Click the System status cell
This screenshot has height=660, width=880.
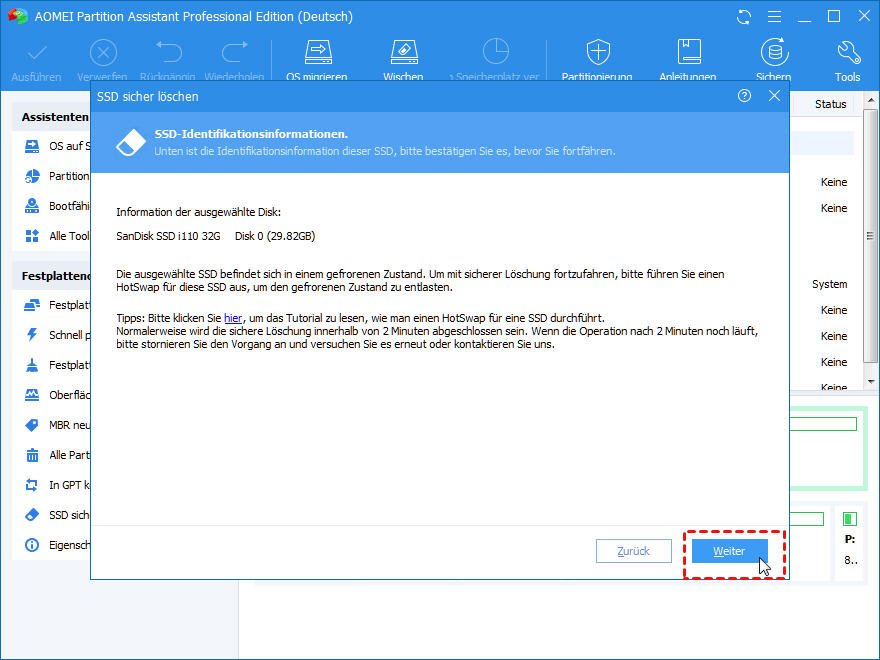click(x=829, y=285)
